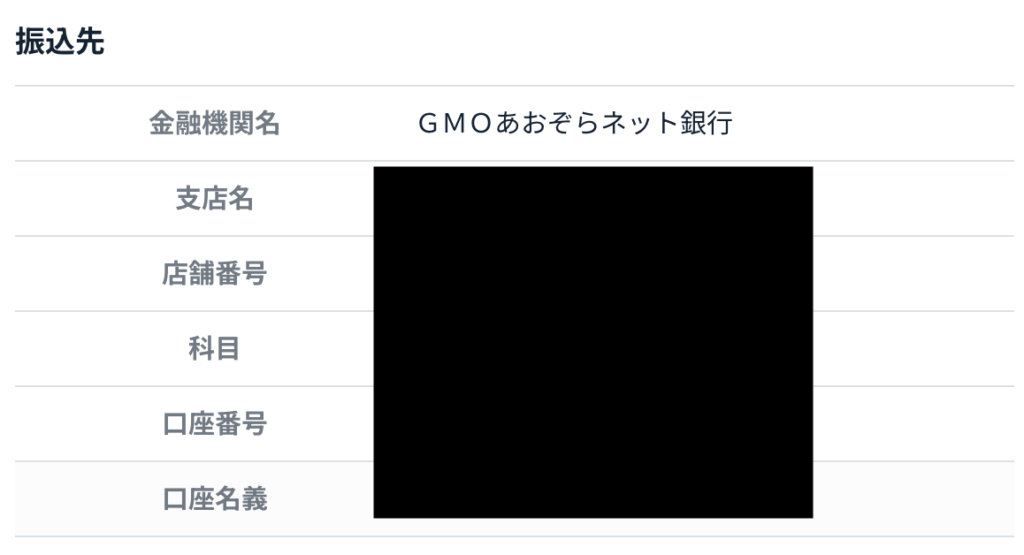This screenshot has height=555, width=1024.
Task: Select the 金融機関名 row label
Action: [x=214, y=124]
